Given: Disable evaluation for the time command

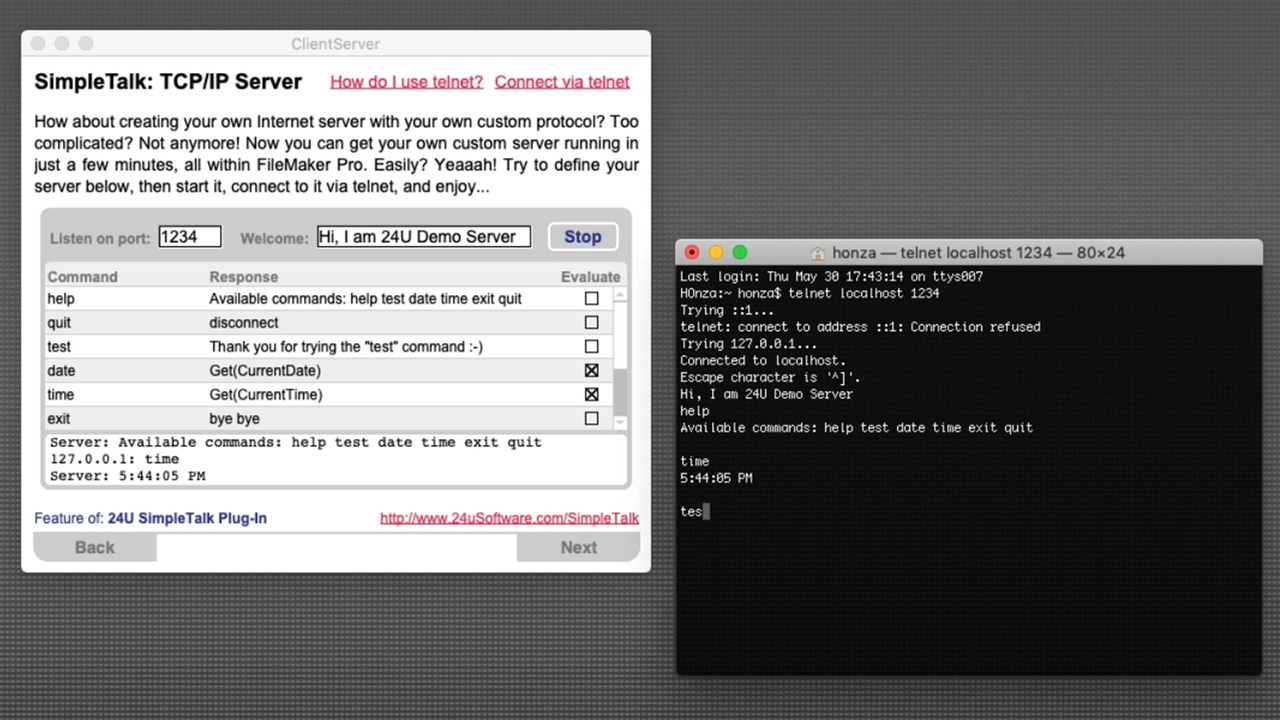Looking at the screenshot, I should 591,394.
